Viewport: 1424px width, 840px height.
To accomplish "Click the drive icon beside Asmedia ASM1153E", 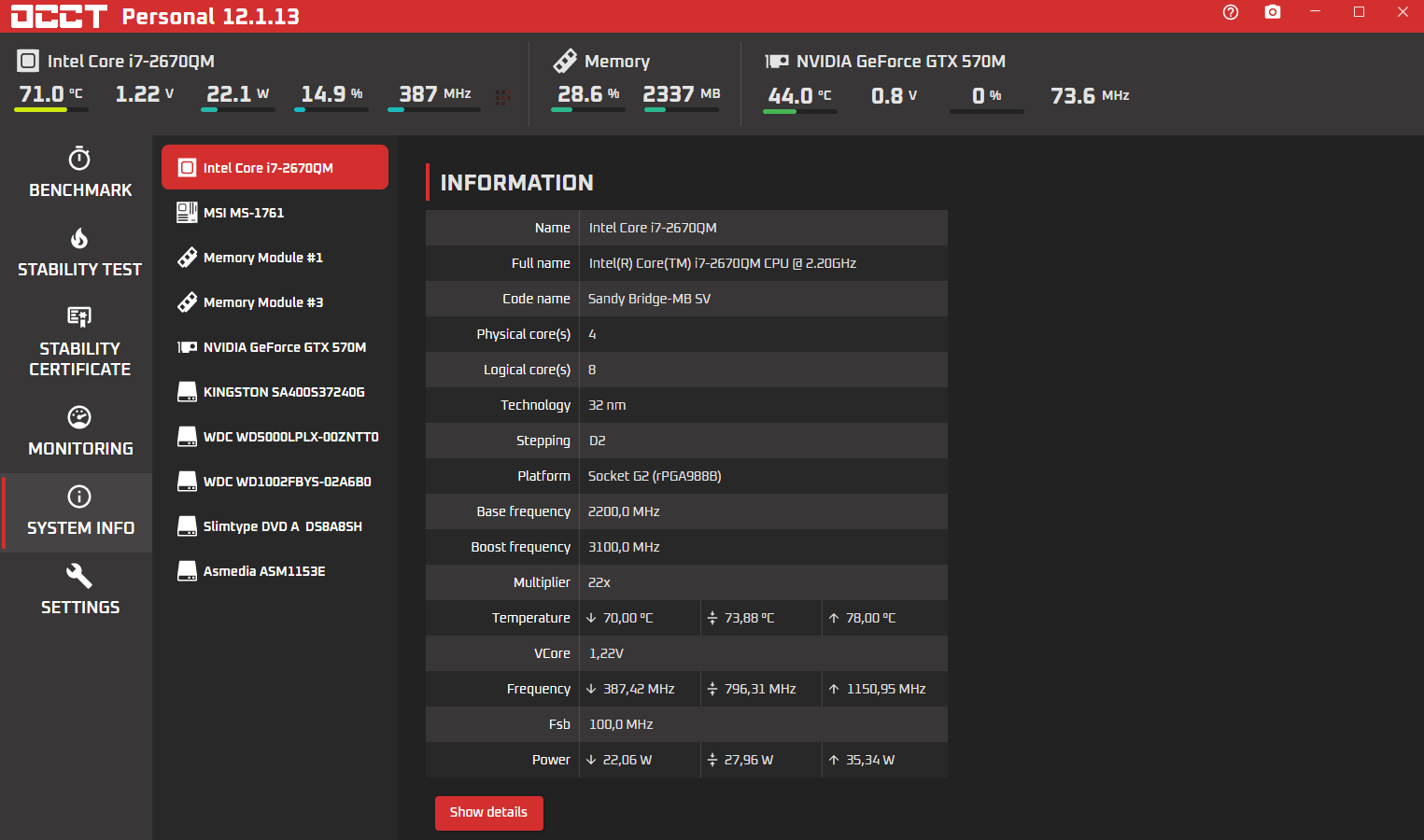I will 187,571.
